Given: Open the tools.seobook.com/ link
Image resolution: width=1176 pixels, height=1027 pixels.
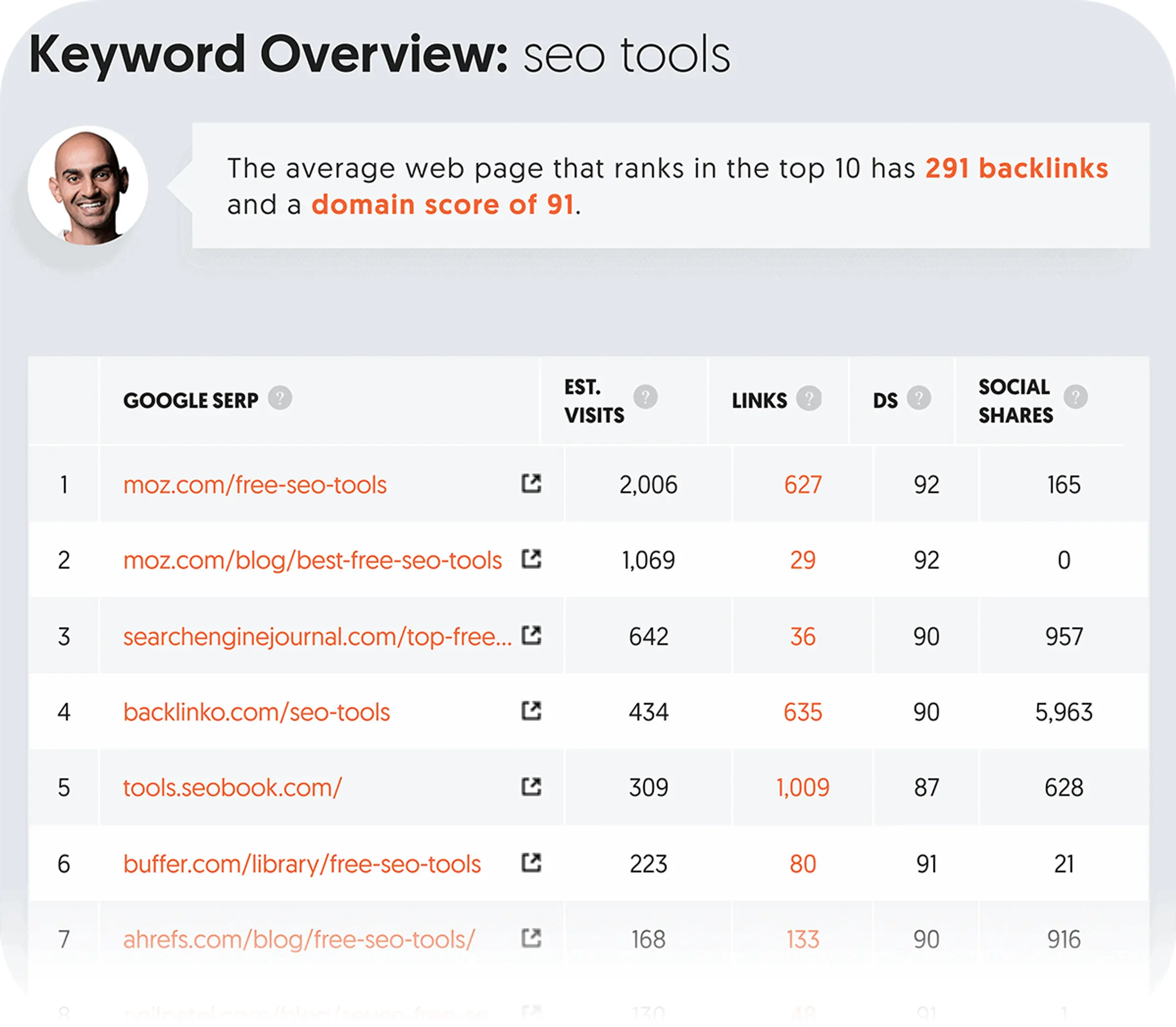Looking at the screenshot, I should coord(232,788).
